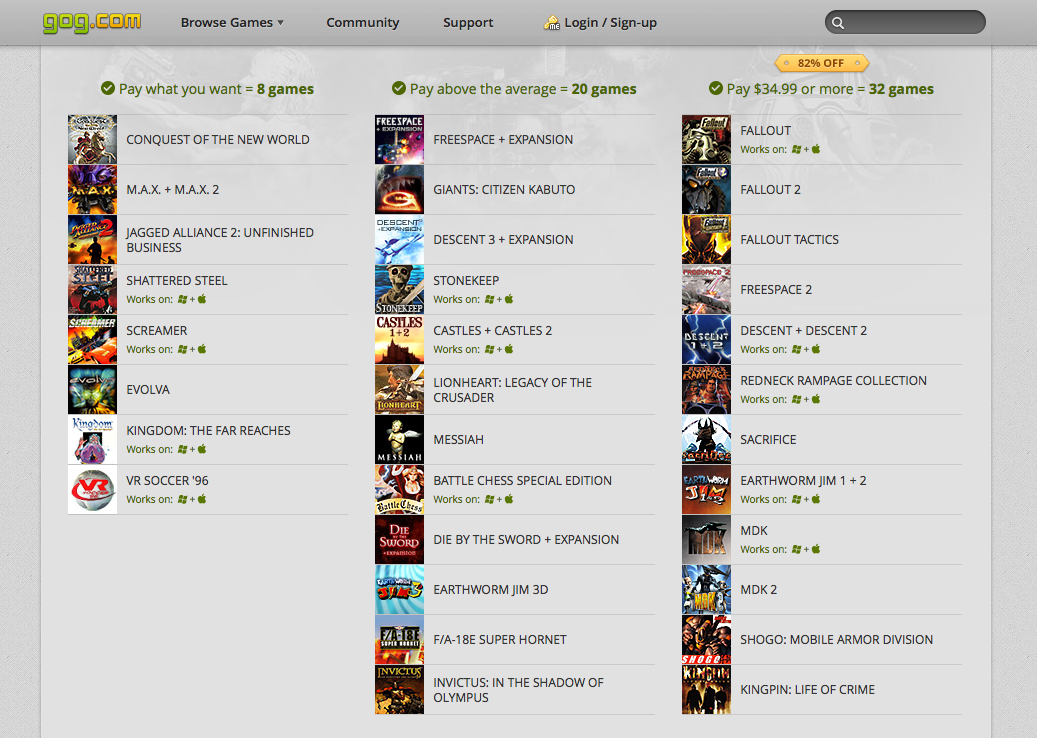Click the Shogo cover thumbnail
1037x738 pixels.
[706, 639]
